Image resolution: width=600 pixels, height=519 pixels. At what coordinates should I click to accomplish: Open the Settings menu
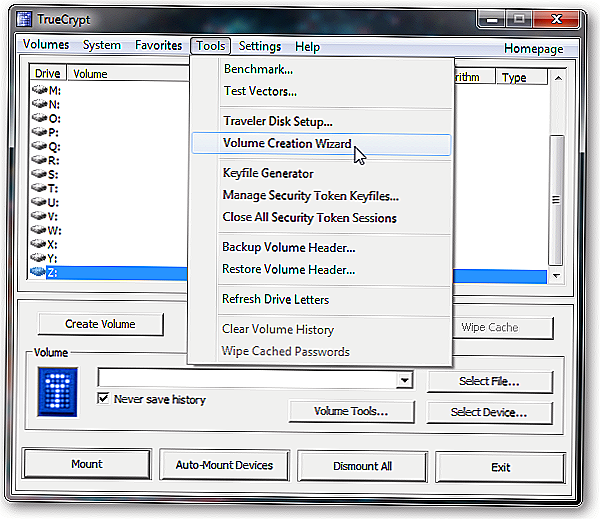(x=260, y=46)
